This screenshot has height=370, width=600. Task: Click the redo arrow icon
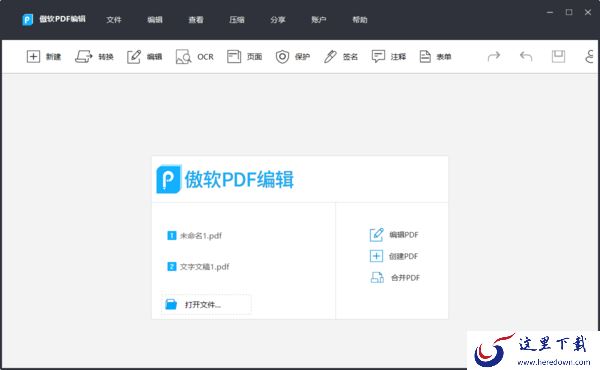point(494,57)
